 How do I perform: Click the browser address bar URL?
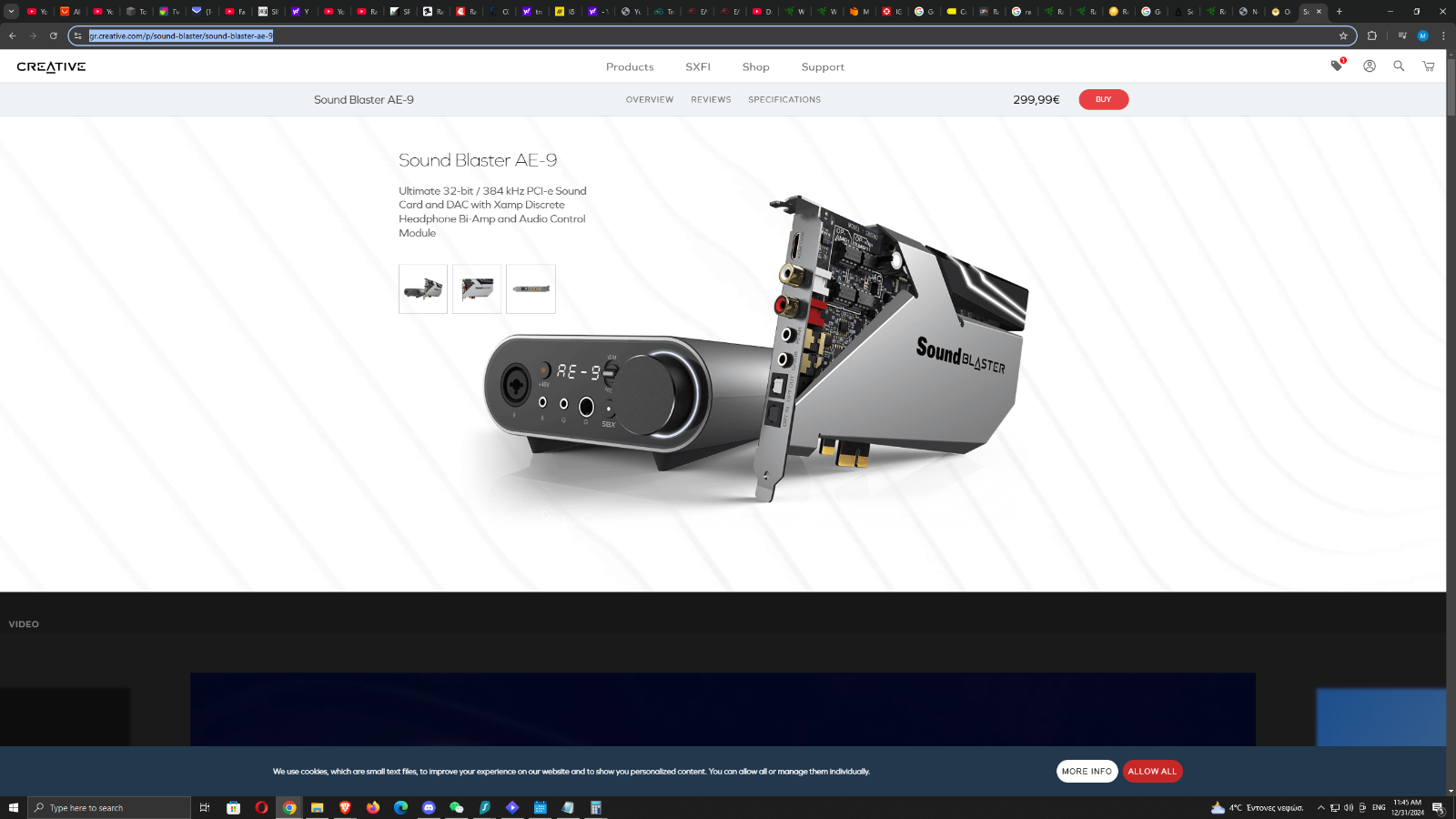click(x=181, y=35)
